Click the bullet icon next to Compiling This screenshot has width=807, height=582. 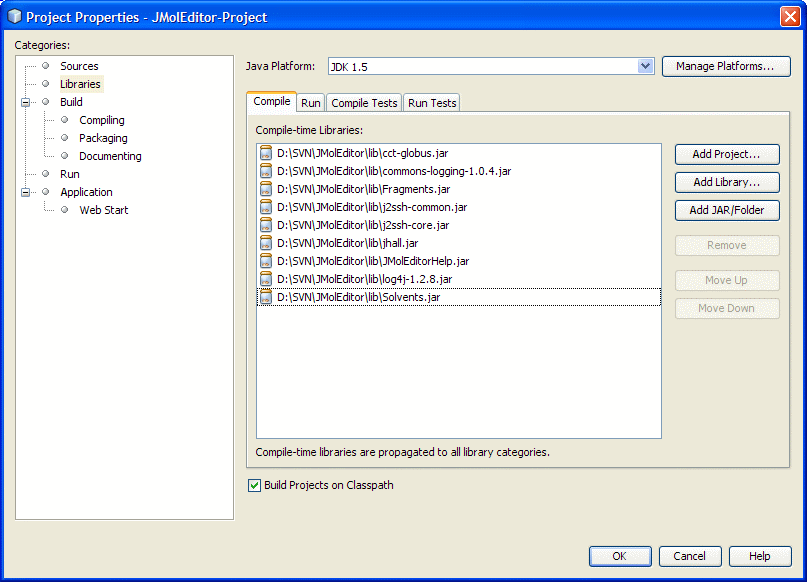[65, 120]
